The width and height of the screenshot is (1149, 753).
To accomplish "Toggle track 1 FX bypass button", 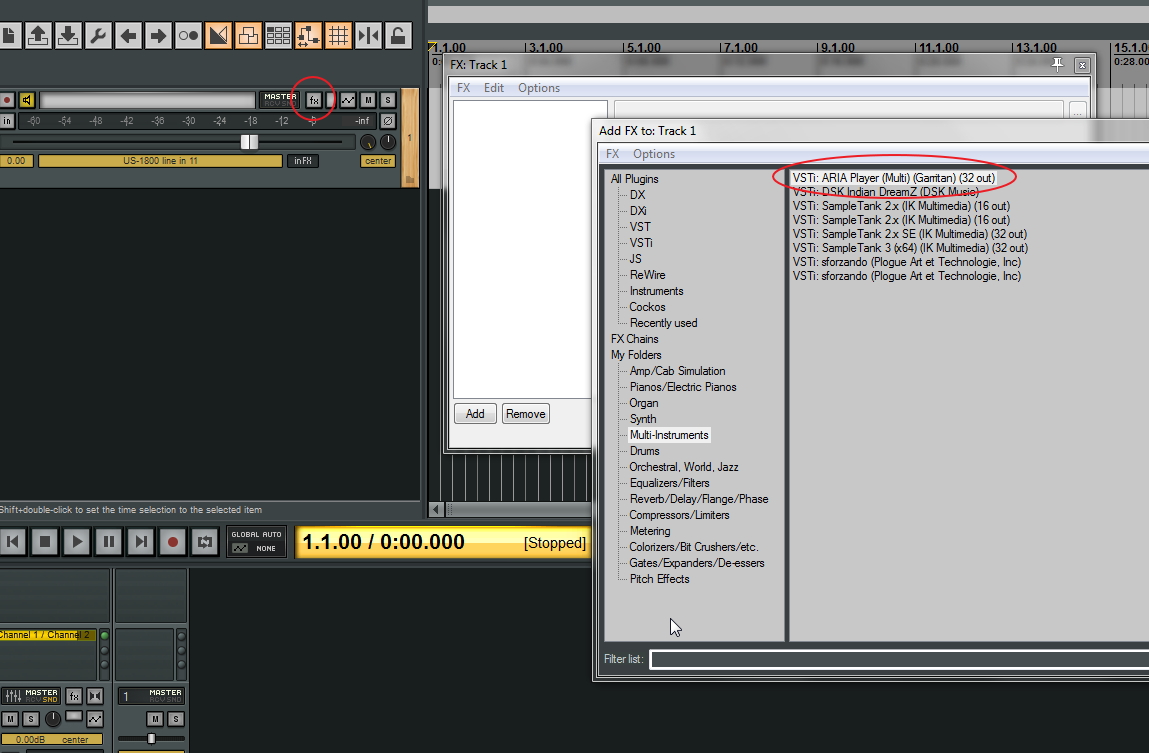I will [330, 100].
